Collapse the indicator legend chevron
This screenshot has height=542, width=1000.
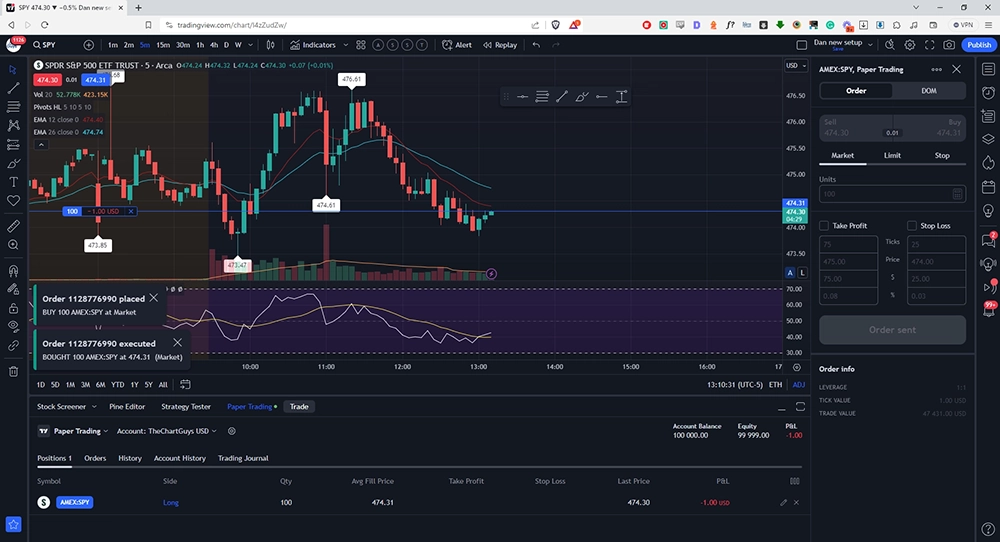click(x=41, y=145)
